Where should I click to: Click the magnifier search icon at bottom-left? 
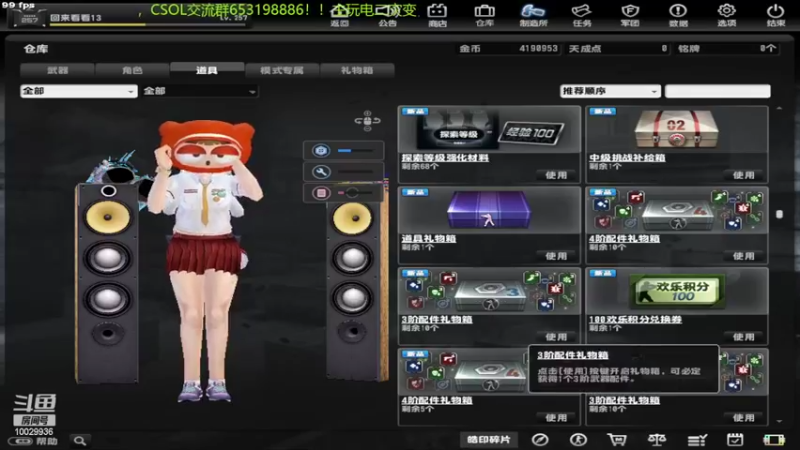tap(80, 440)
